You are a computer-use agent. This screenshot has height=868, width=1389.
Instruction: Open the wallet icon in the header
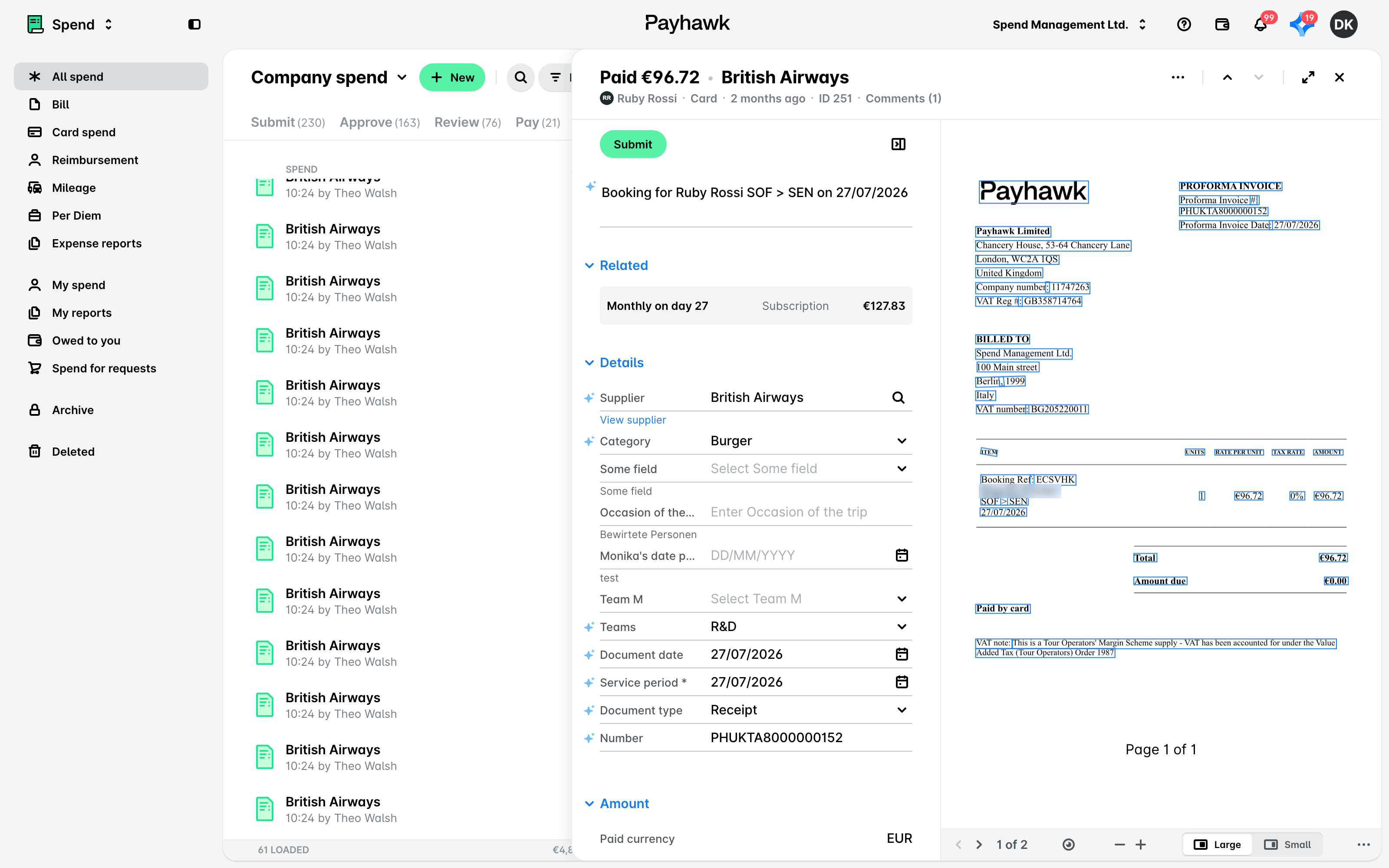click(1222, 25)
